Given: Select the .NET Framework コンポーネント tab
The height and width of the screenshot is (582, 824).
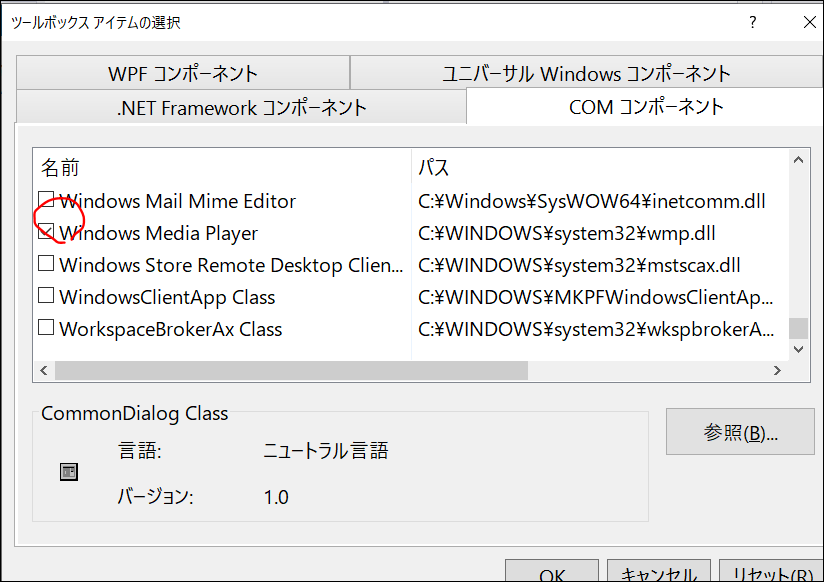Looking at the screenshot, I should (241, 108).
